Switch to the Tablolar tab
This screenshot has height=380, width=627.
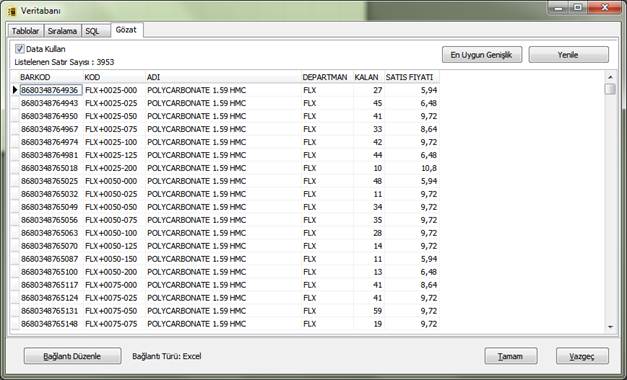[x=25, y=31]
